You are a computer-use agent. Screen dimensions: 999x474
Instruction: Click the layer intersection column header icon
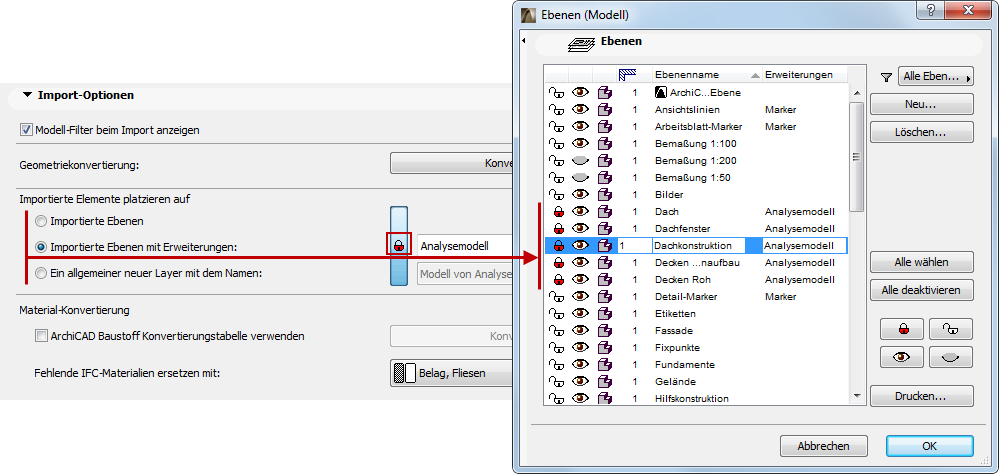click(x=627, y=75)
